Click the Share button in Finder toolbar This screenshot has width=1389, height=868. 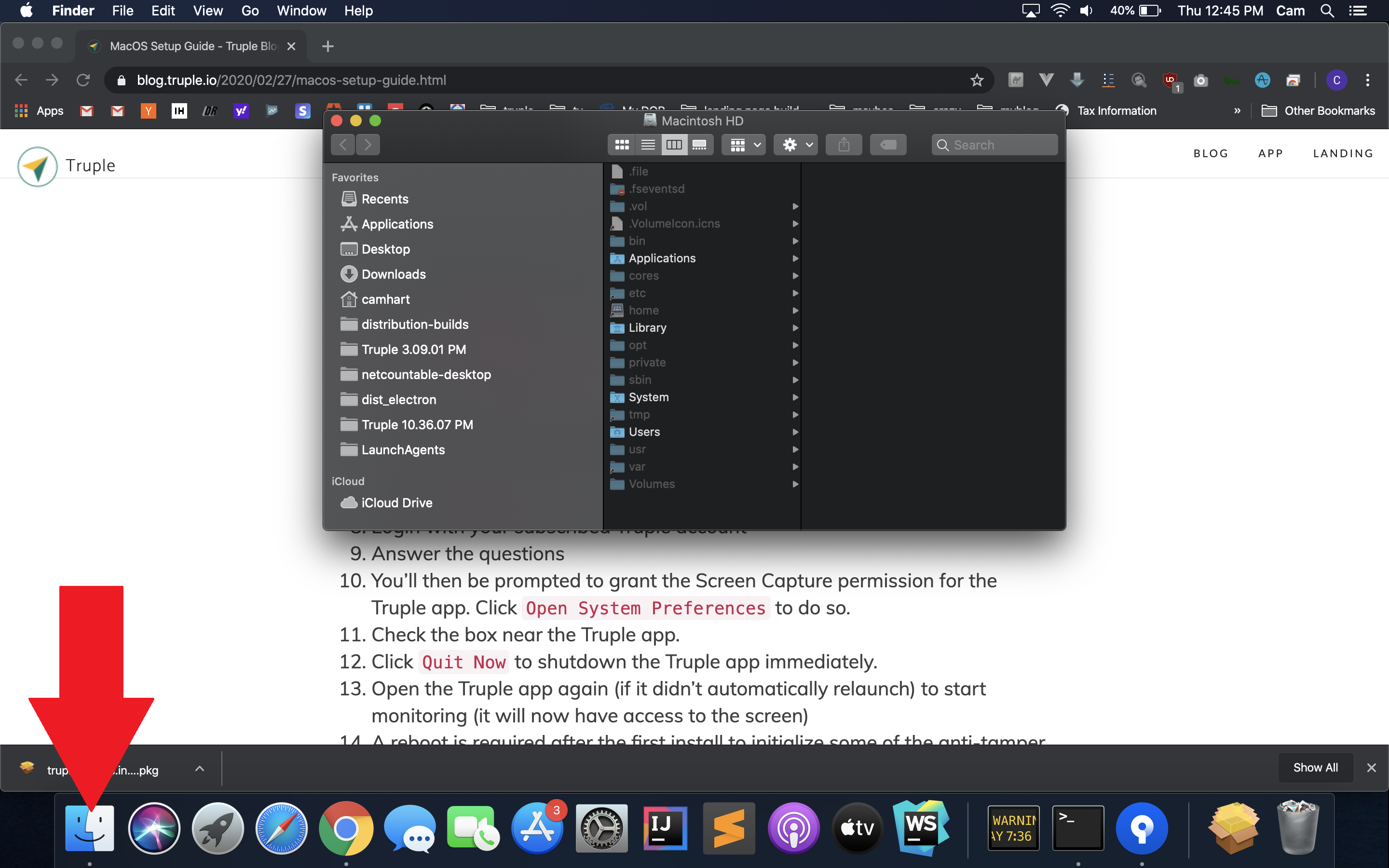843,144
